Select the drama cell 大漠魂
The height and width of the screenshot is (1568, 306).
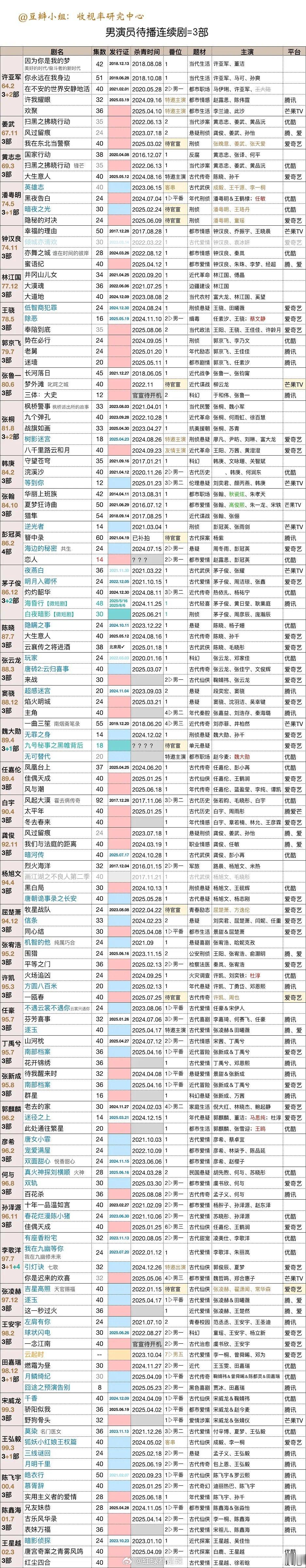[x=33, y=286]
